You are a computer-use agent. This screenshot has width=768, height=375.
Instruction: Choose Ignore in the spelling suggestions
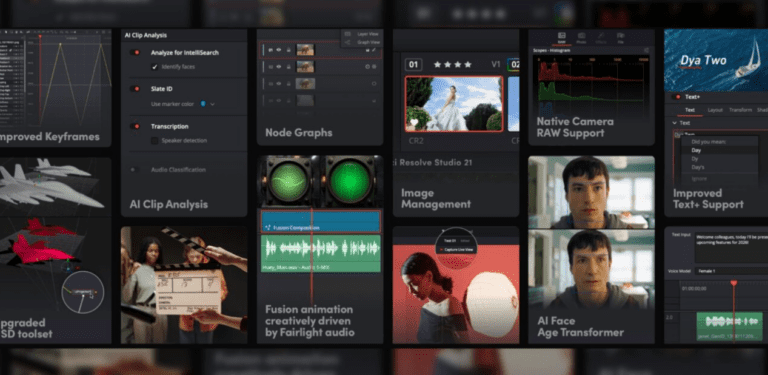pos(720,179)
